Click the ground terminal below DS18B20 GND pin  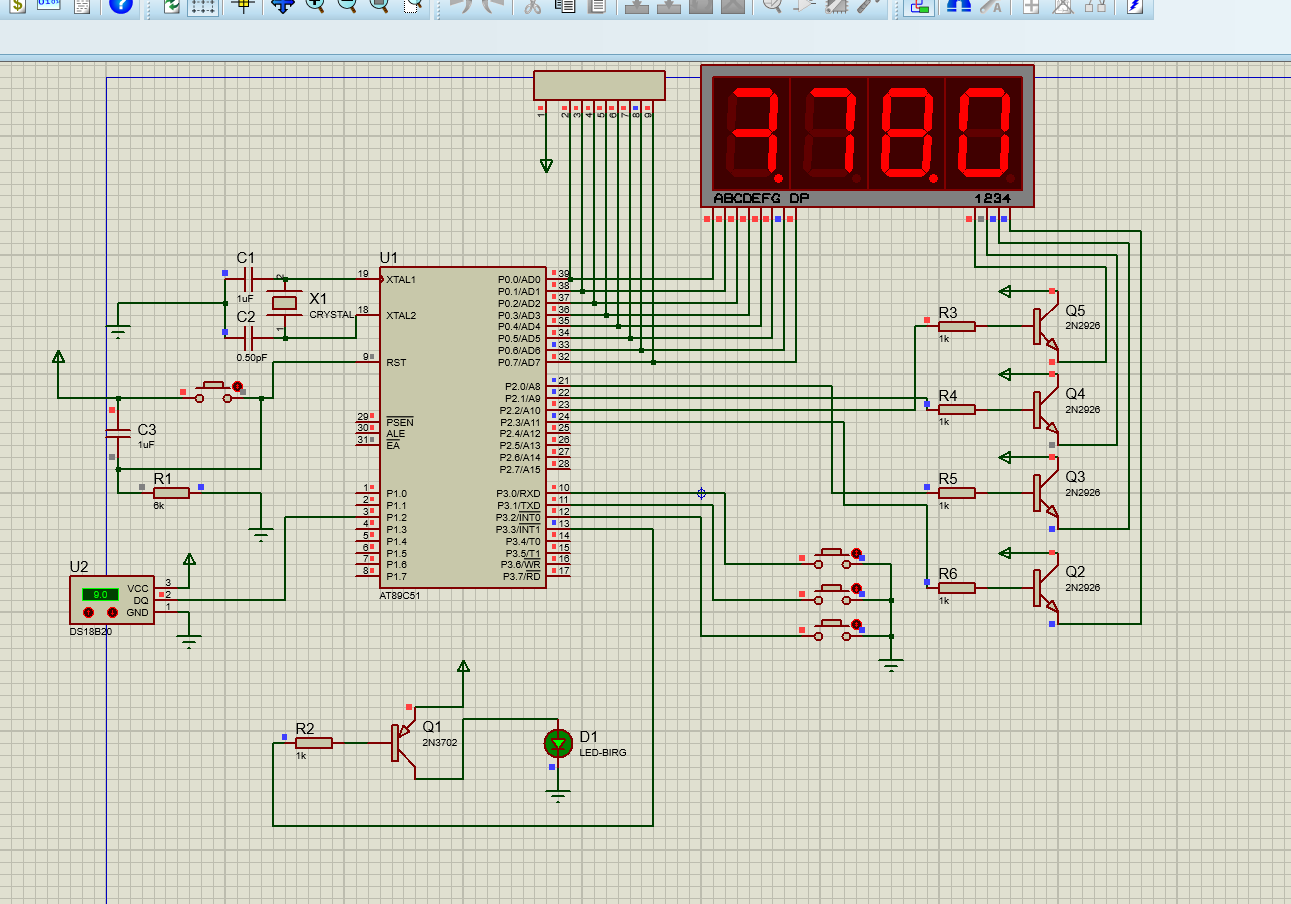[190, 641]
